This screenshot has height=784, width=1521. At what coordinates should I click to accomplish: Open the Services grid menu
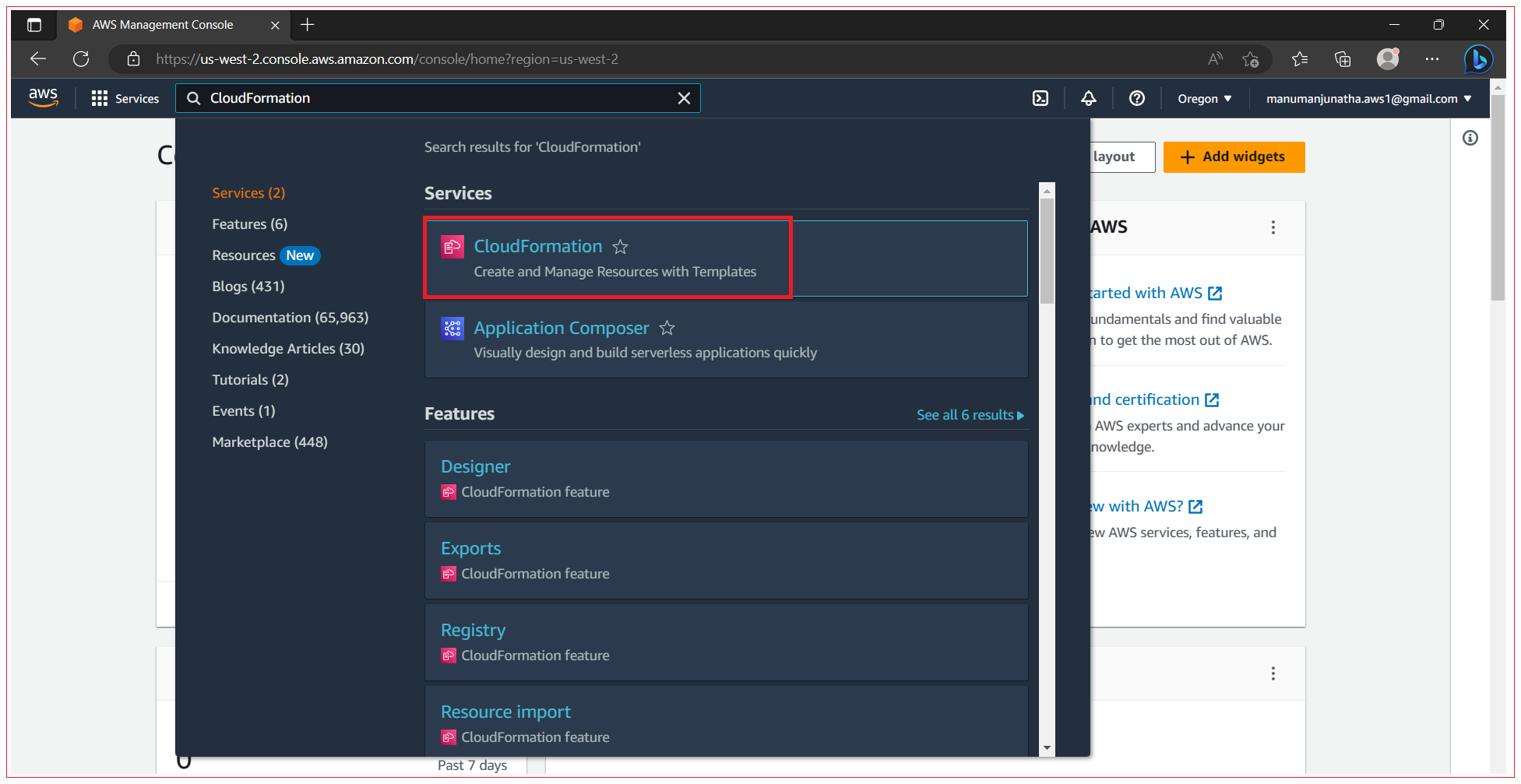(x=125, y=98)
